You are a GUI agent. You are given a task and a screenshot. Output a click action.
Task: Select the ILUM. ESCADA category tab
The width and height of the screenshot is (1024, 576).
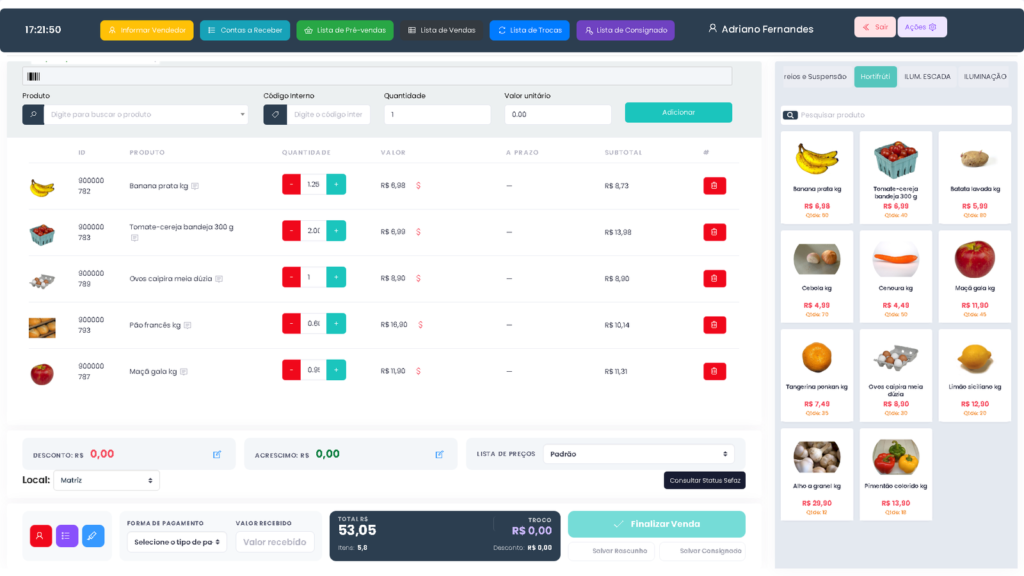(927, 76)
